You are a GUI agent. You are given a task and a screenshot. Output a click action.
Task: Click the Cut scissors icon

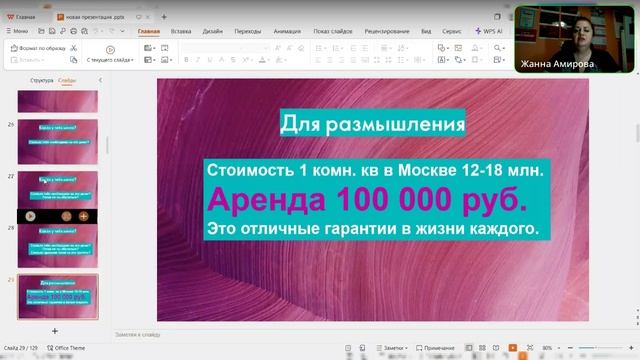coord(73,48)
